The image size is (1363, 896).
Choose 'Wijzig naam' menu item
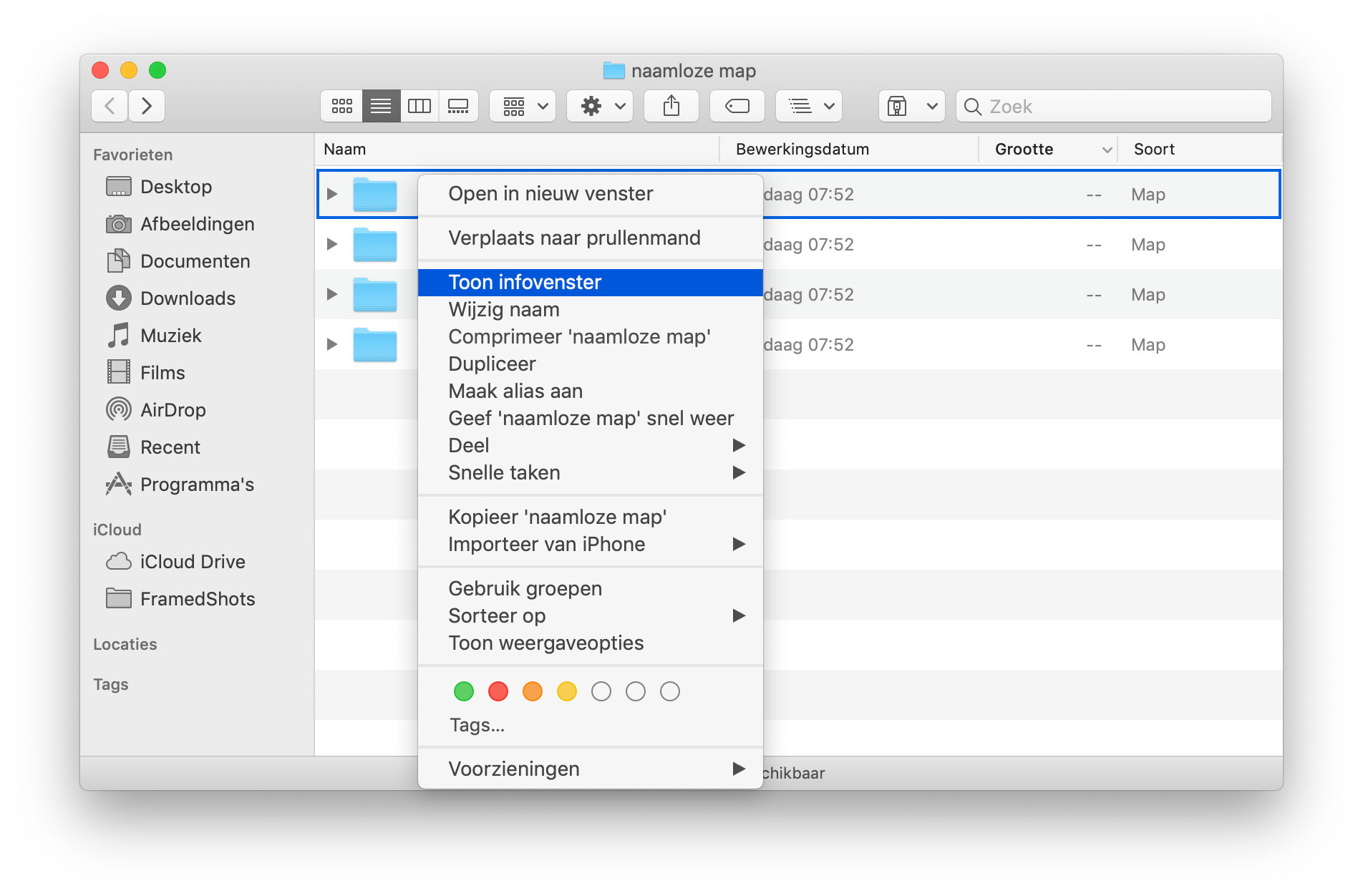tap(591, 310)
